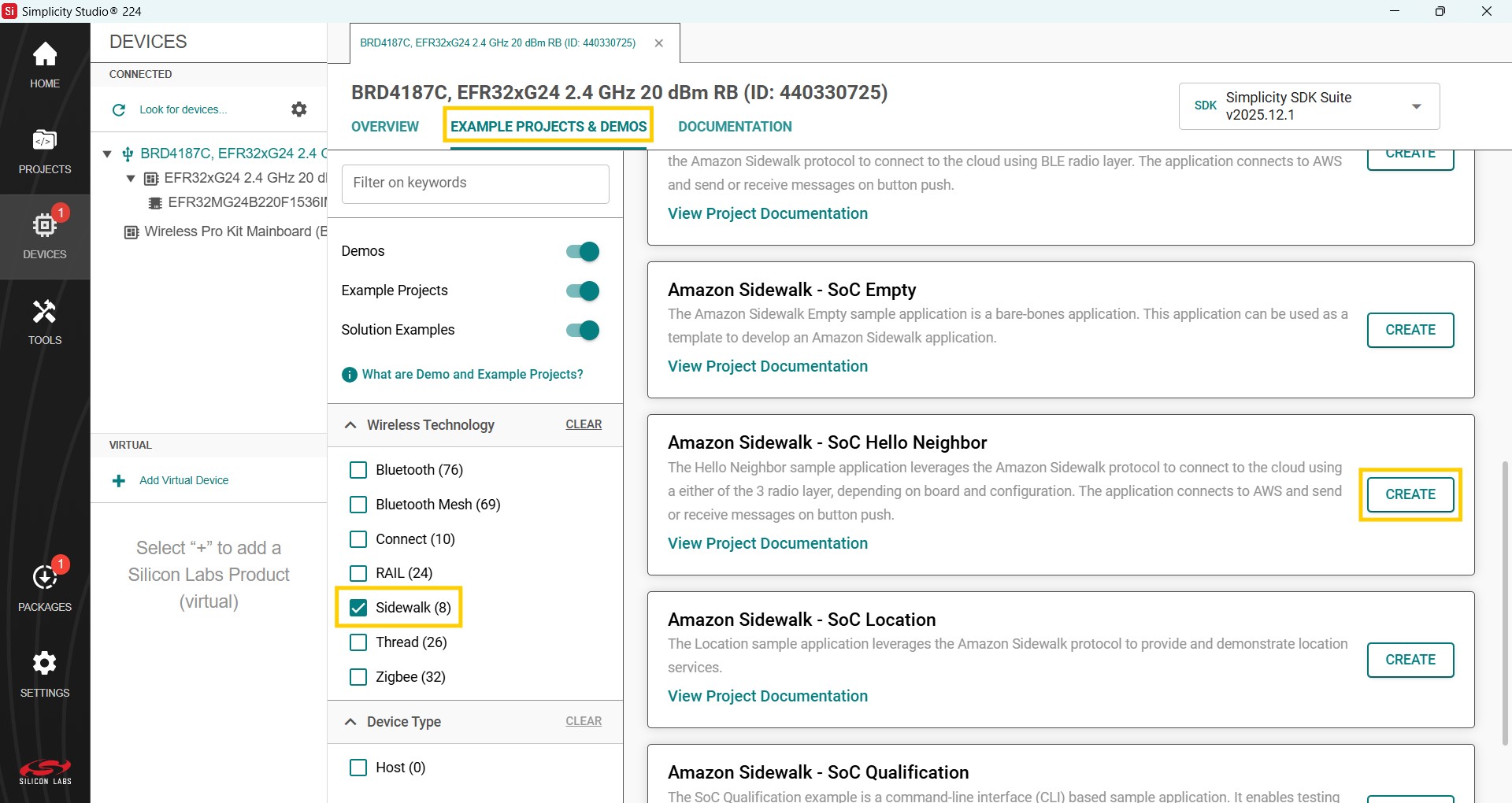This screenshot has height=803, width=1512.
Task: Collapse the BRD4187C device tree node
Action: (x=107, y=154)
